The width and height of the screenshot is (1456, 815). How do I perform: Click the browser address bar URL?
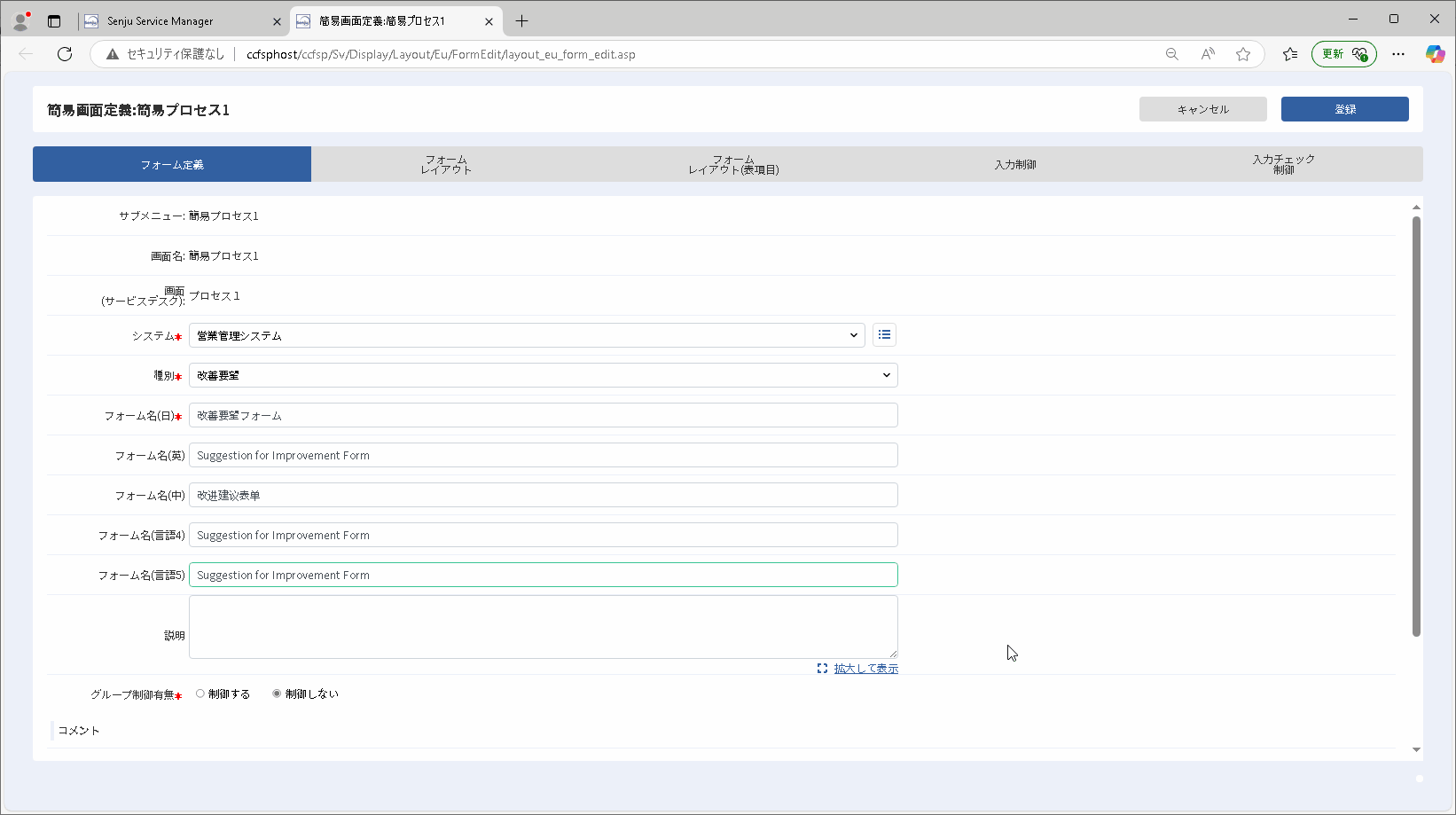coord(441,54)
